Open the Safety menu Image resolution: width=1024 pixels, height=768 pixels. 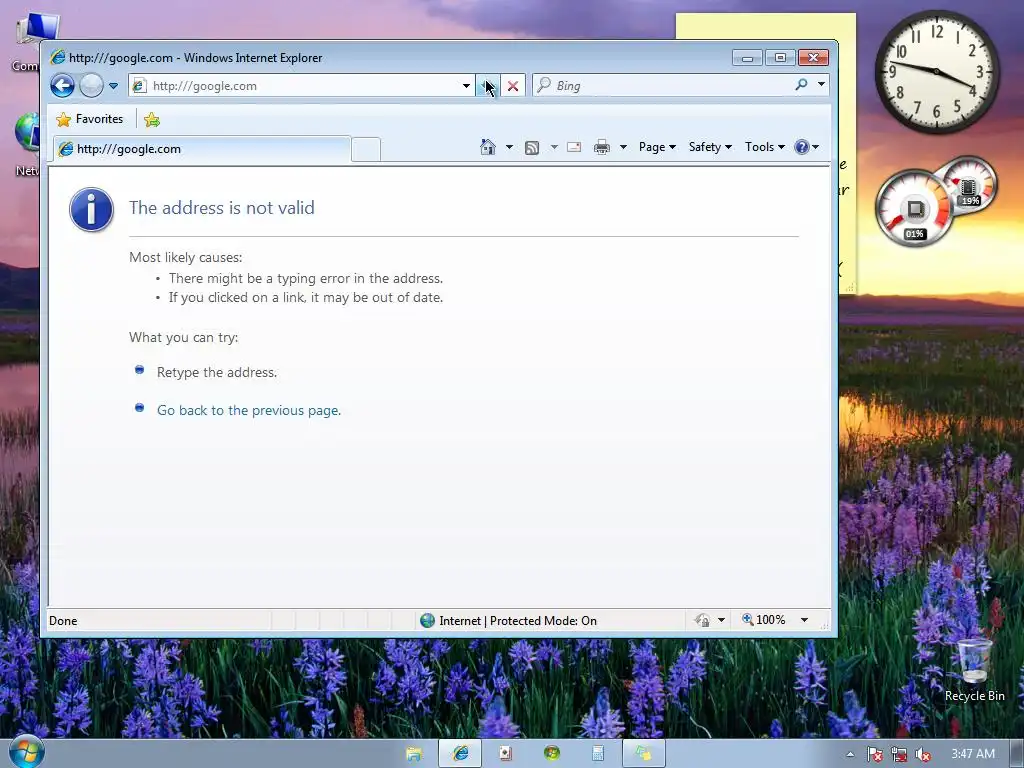[710, 147]
